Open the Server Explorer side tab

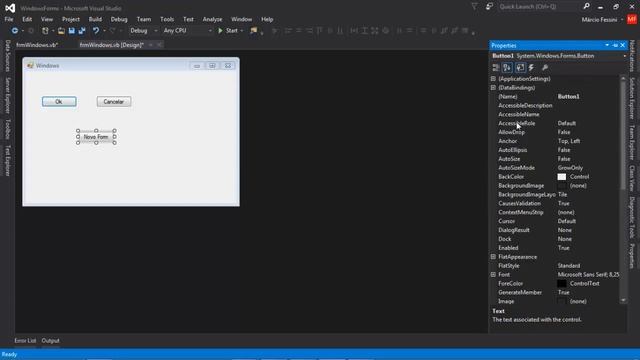point(7,96)
